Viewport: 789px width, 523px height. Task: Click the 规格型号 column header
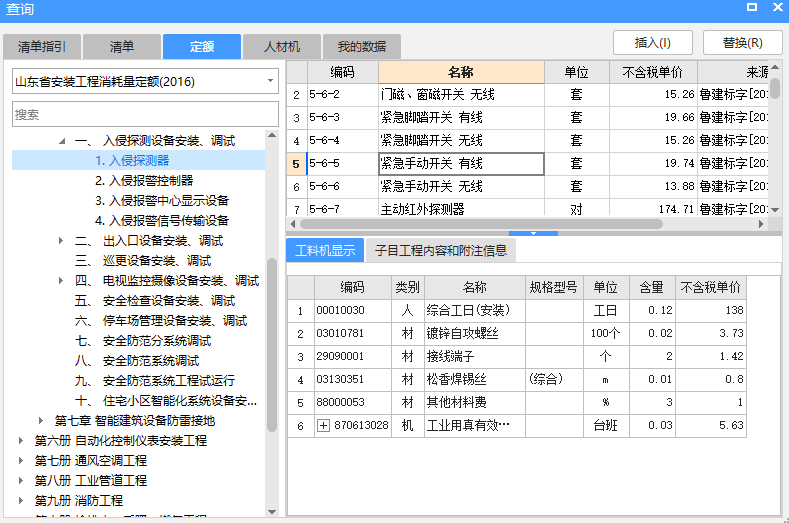pos(554,287)
